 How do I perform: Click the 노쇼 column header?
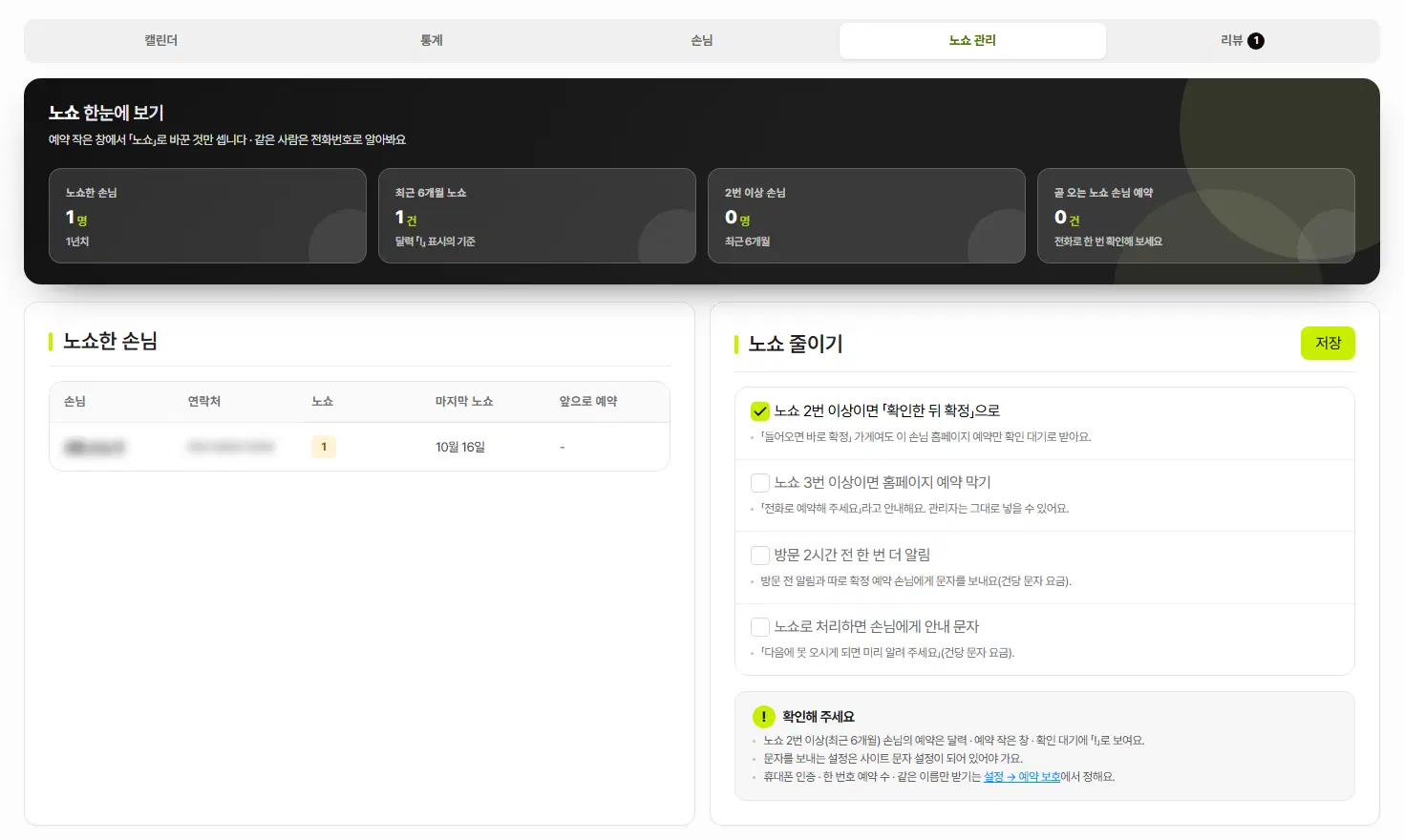tap(323, 402)
